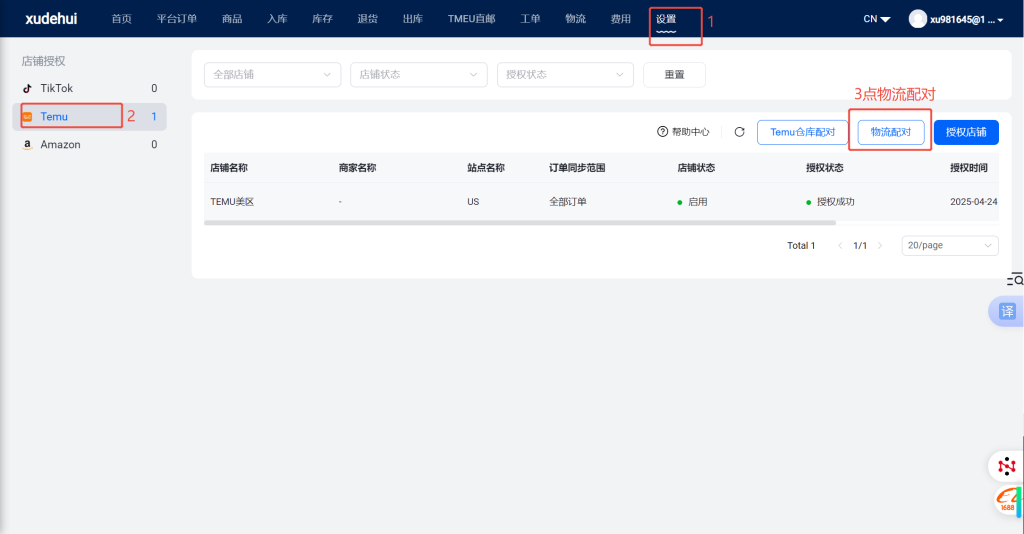Click the 物流配对 button
This screenshot has height=534, width=1024.
pyautogui.click(x=890, y=132)
